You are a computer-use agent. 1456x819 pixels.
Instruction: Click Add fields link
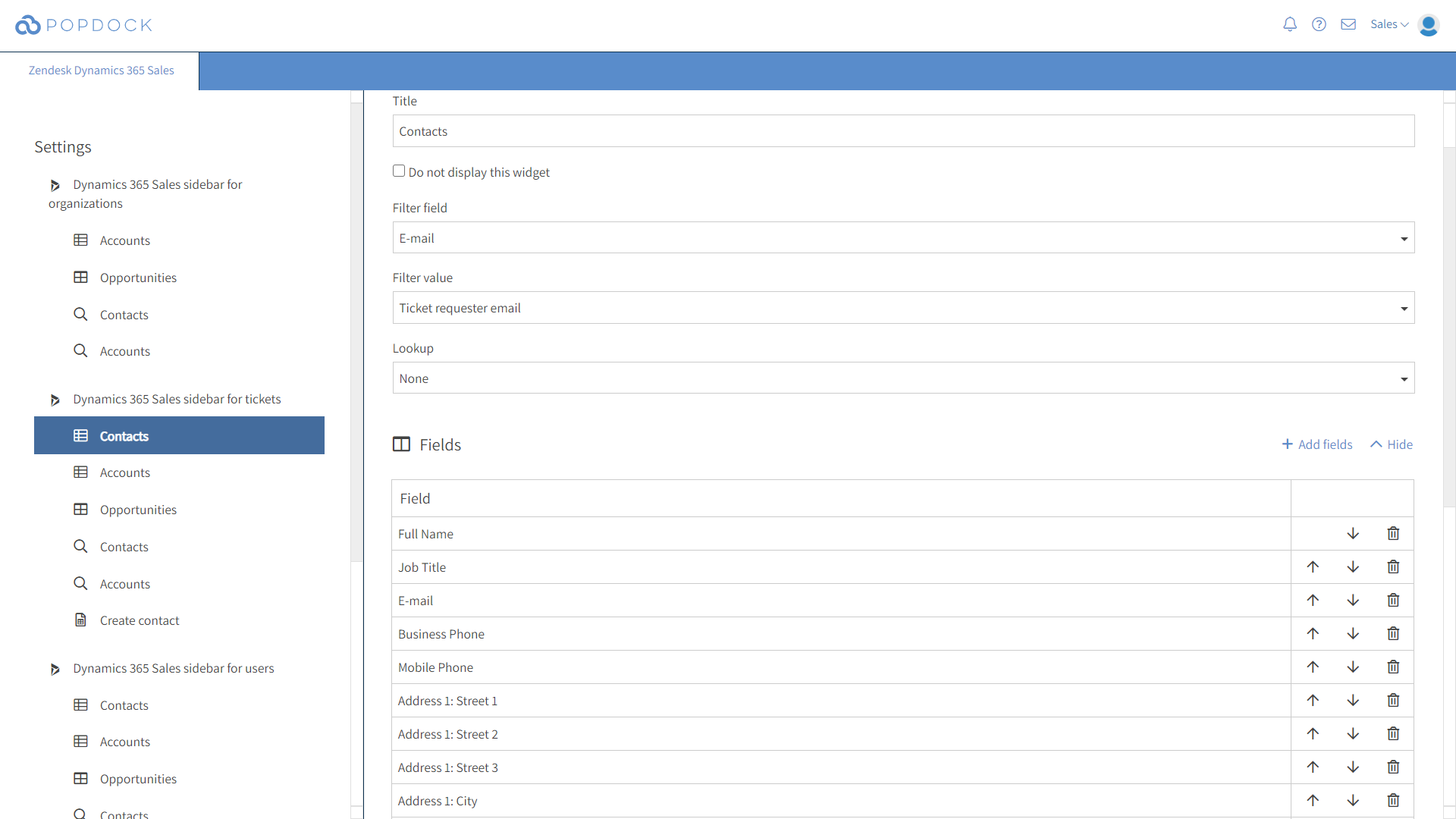pos(1317,444)
